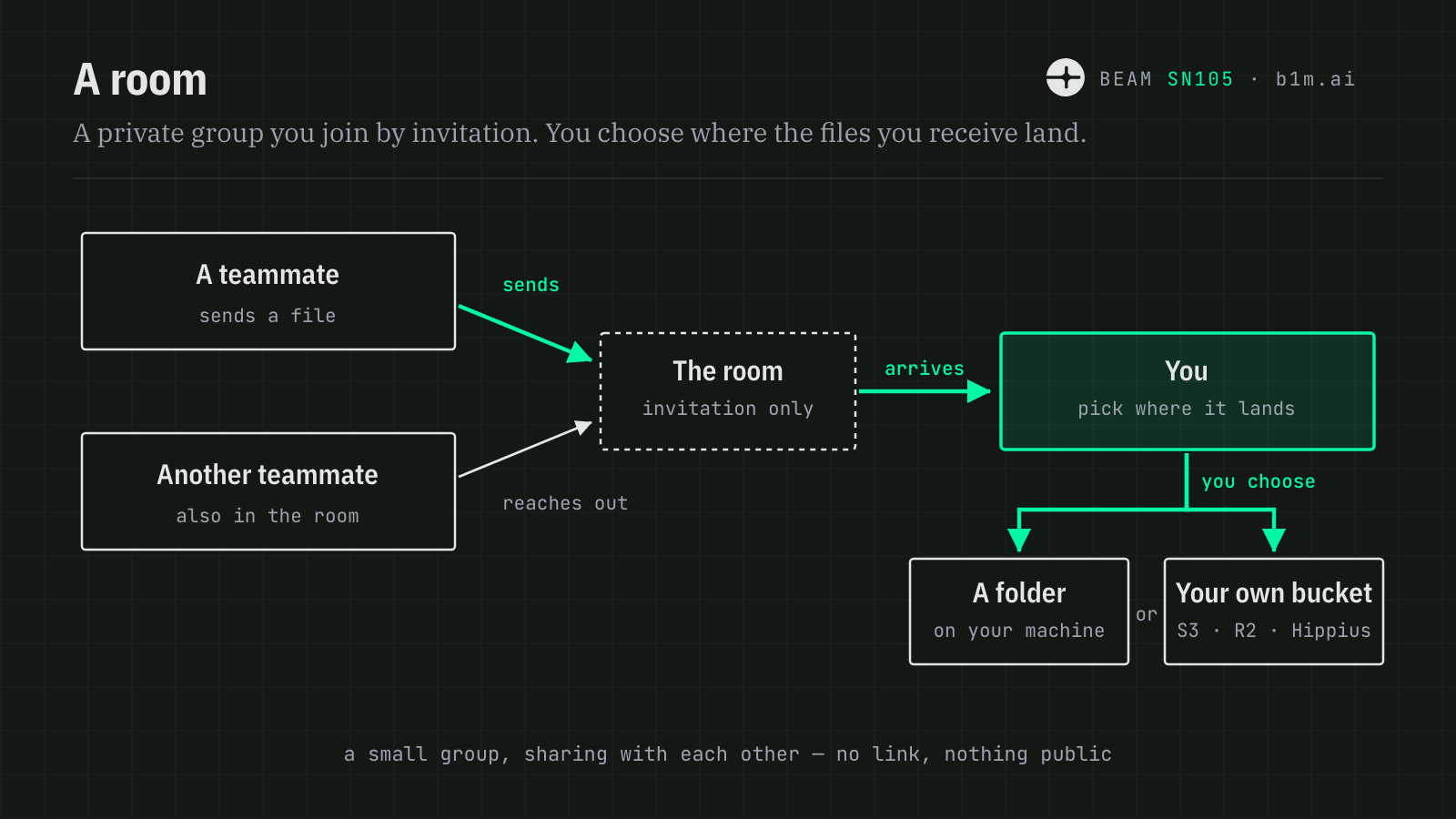
Task: Open the 'b1m.ai' link text
Action: 1315,79
